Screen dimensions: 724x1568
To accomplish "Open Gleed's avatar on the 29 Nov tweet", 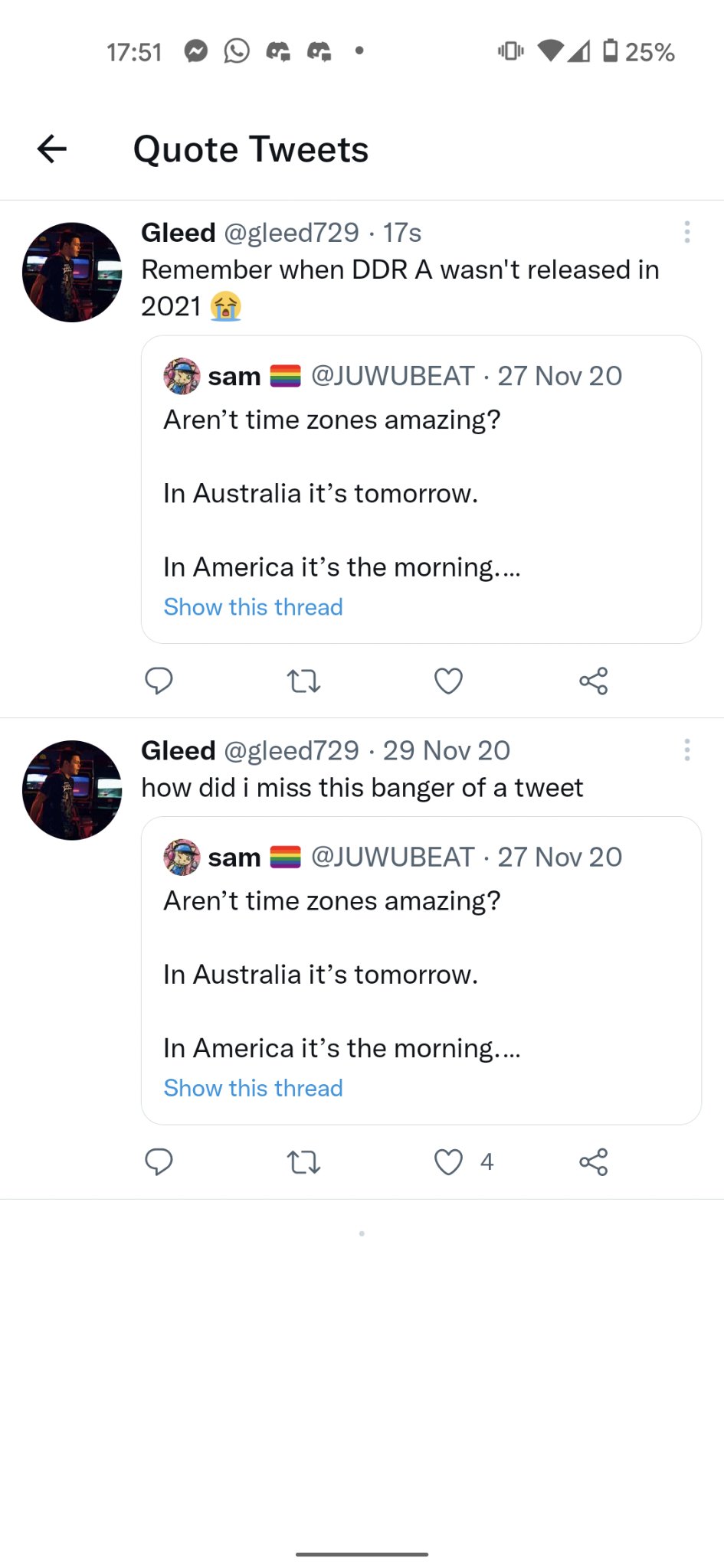I will click(72, 790).
